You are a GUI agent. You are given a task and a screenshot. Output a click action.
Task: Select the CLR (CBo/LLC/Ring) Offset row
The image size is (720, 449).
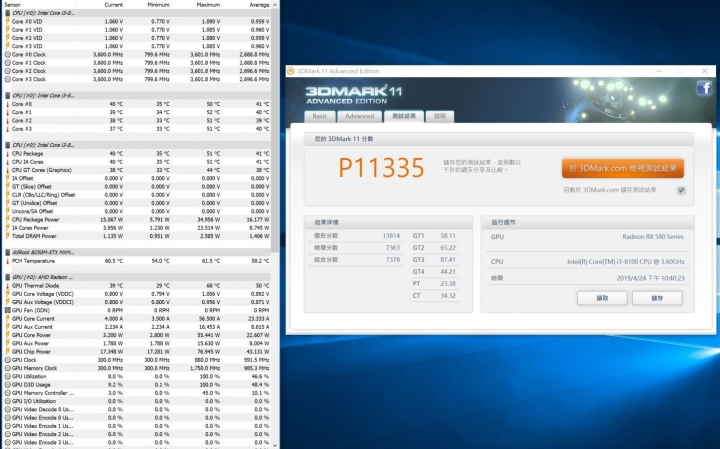pos(137,195)
